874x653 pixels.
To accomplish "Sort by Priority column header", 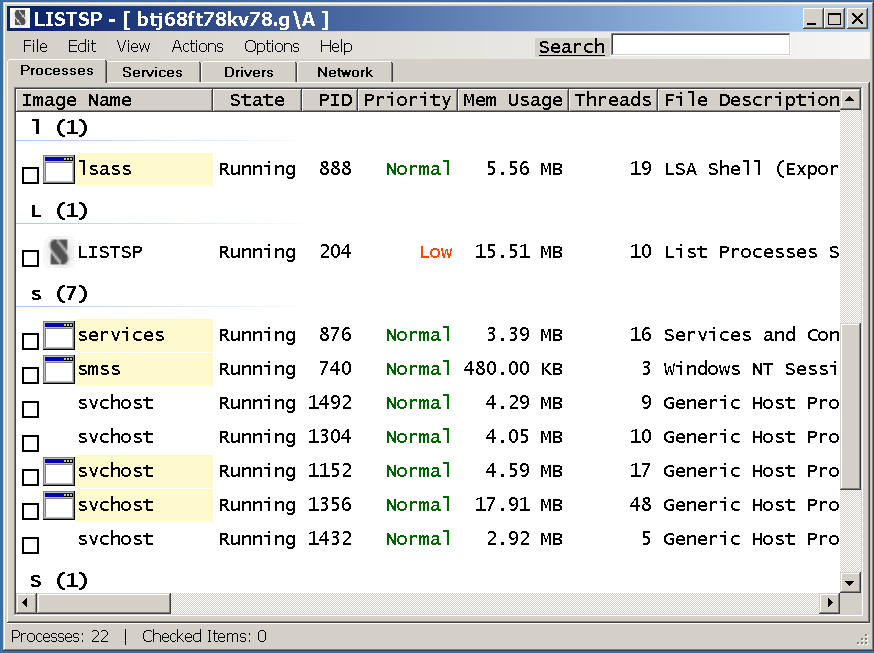I will pyautogui.click(x=407, y=100).
